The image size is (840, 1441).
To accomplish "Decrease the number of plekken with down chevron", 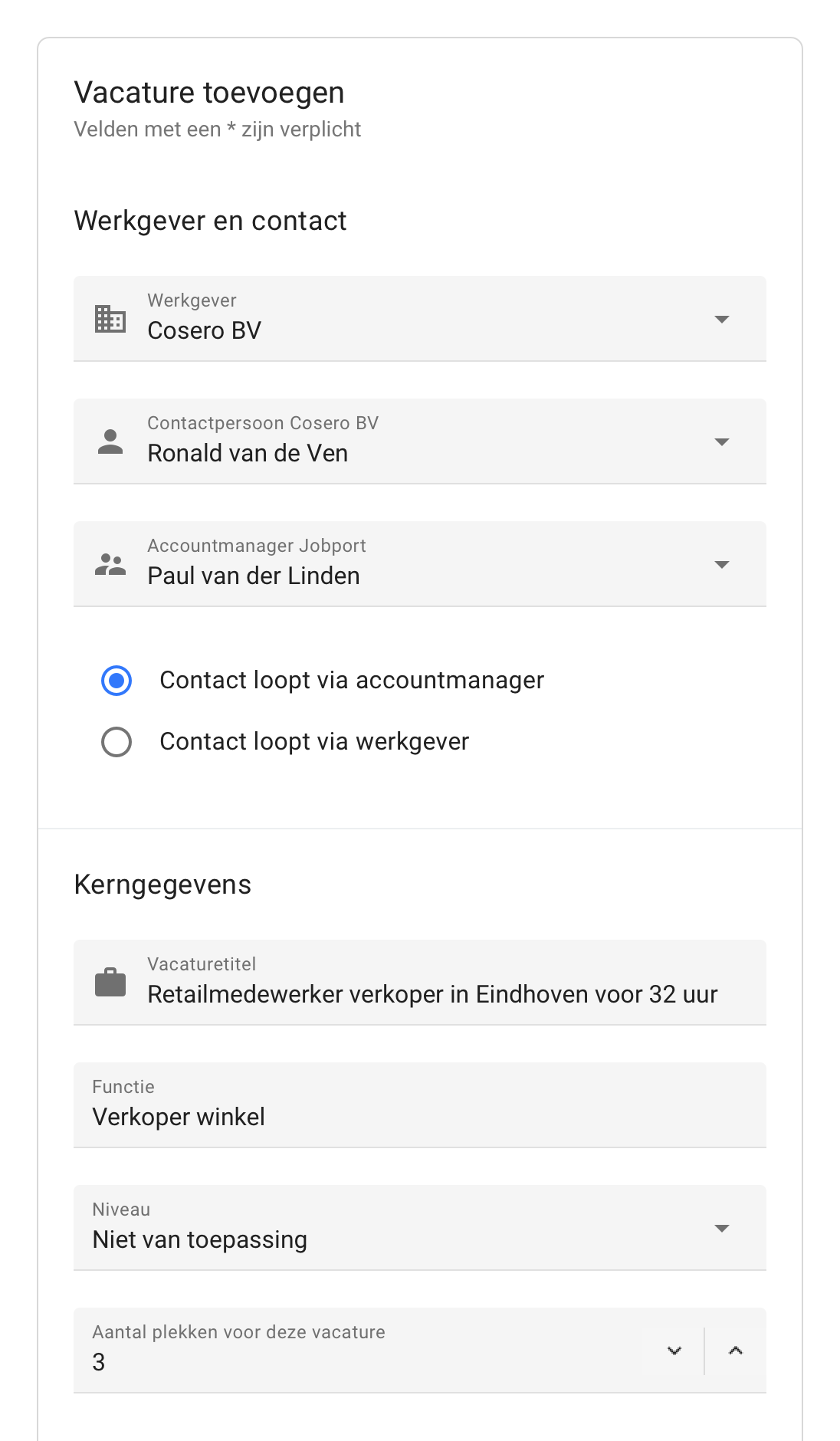I will pyautogui.click(x=674, y=1351).
